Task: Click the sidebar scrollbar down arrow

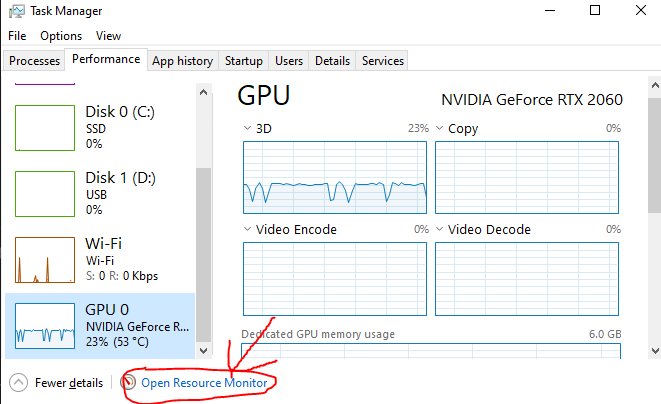Action: tap(204, 351)
